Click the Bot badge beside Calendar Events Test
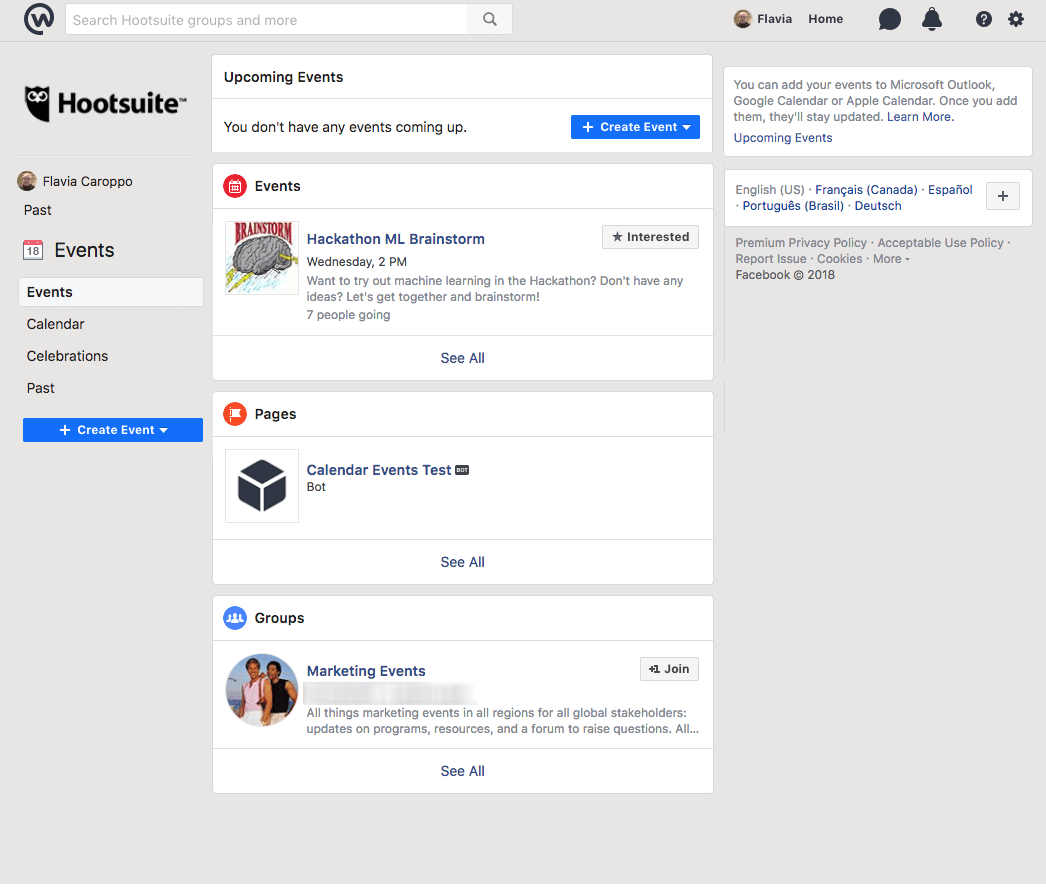This screenshot has width=1046, height=888. (462, 470)
